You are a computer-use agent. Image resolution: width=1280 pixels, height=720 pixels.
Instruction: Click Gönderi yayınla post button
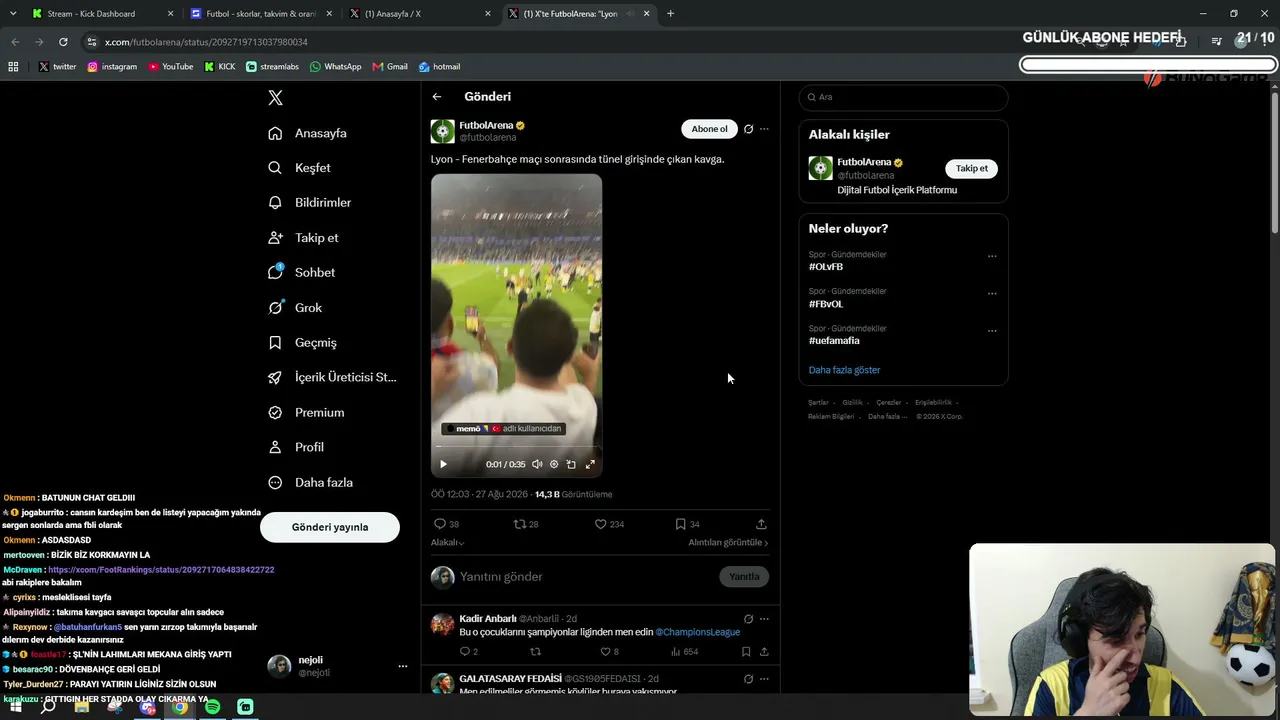[330, 527]
